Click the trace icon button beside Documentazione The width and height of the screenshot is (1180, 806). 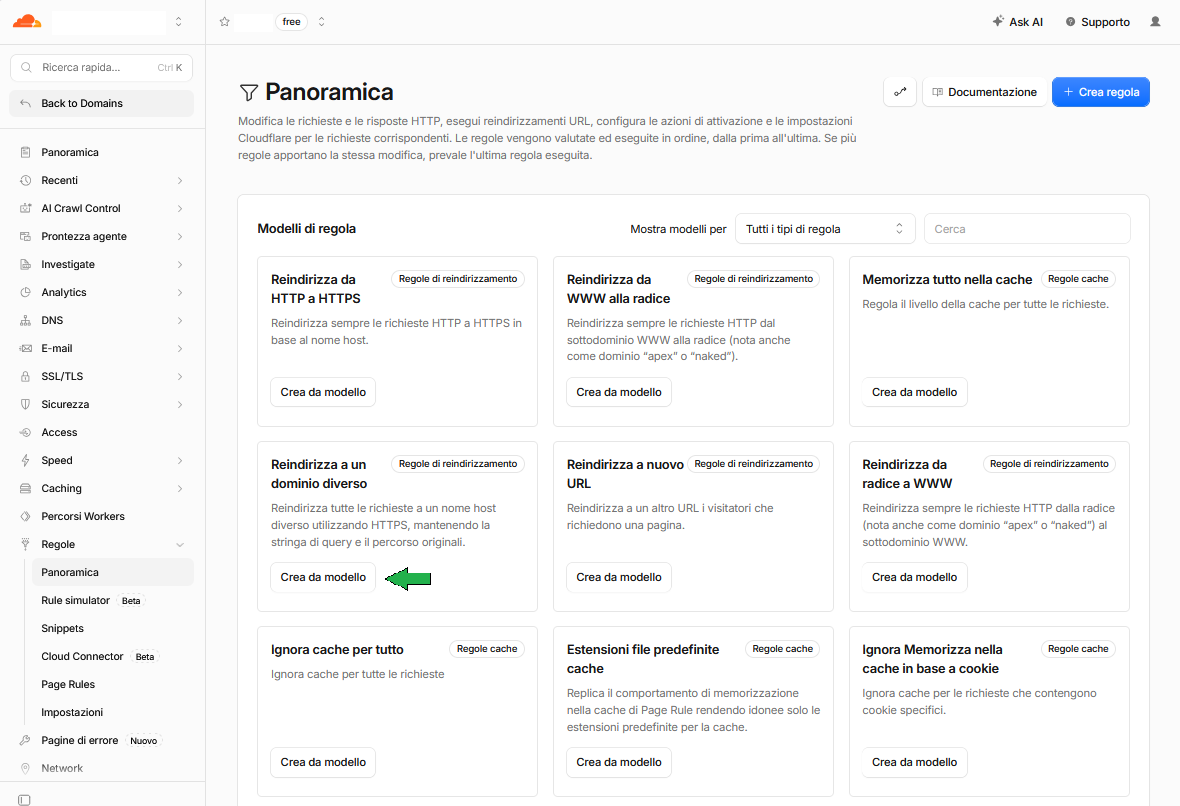coord(900,92)
